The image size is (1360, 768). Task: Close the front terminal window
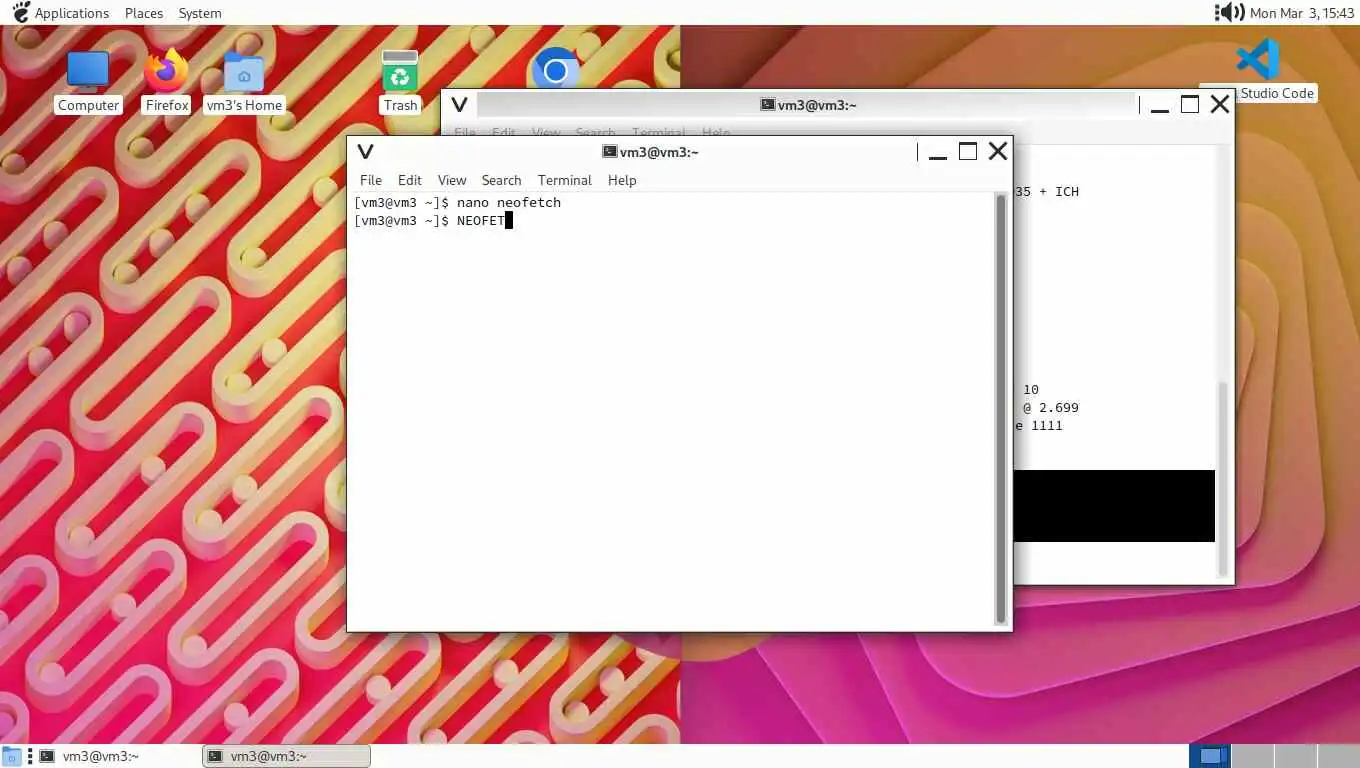click(x=998, y=151)
